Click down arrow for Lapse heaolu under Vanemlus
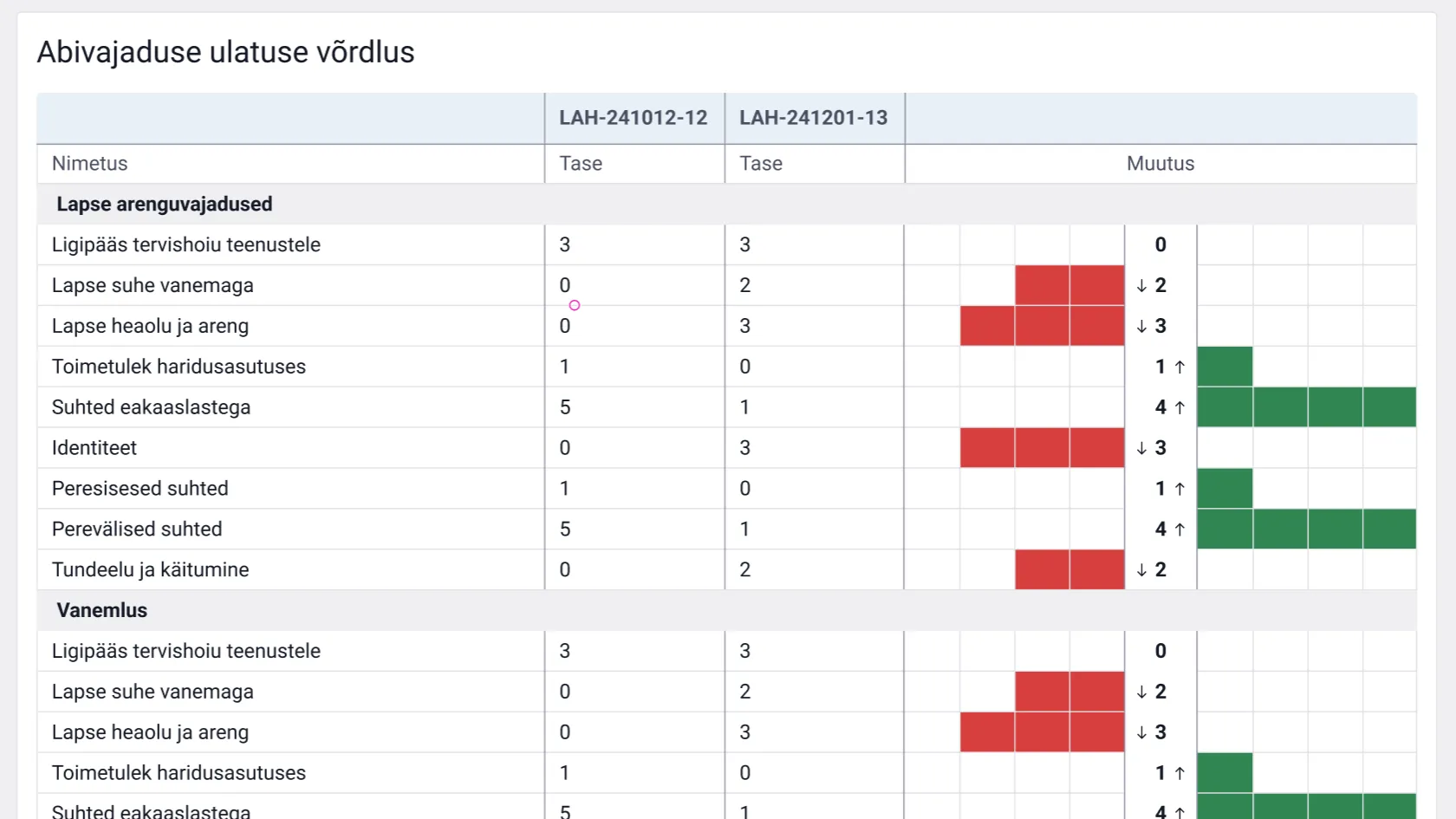The image size is (1456, 819). [1141, 732]
